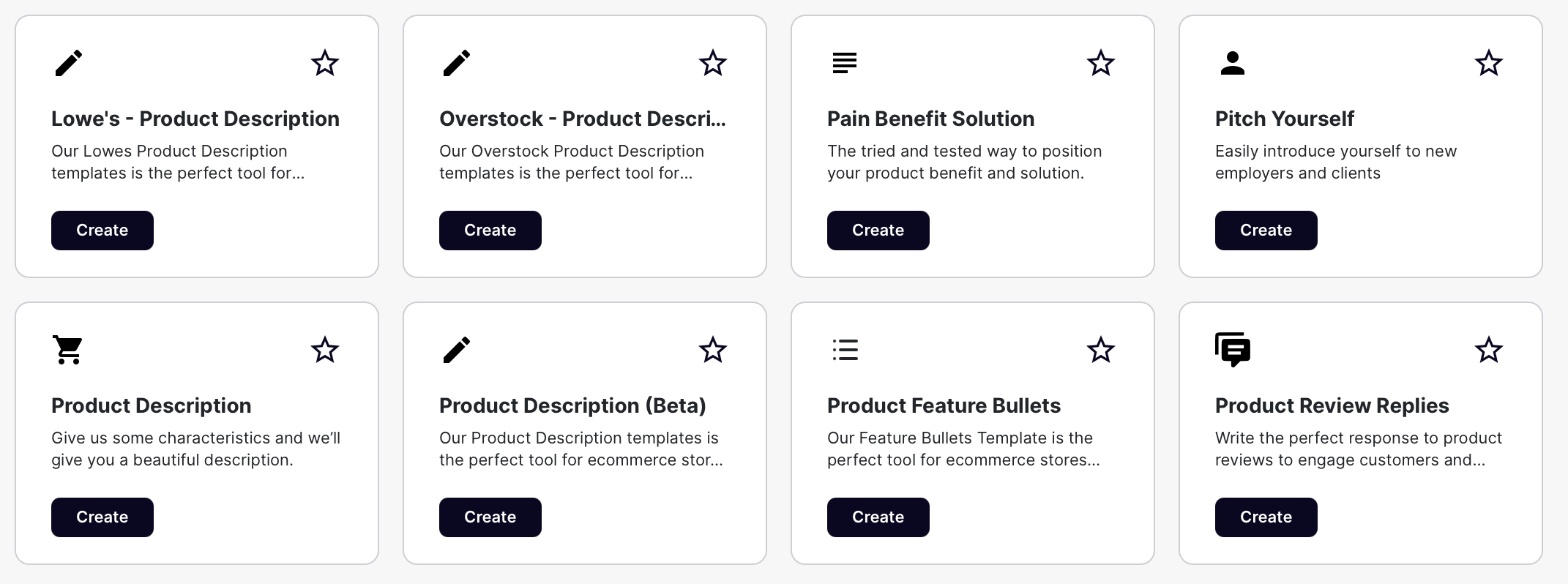Favorite the Lowe's Product Description template star
The width and height of the screenshot is (1568, 584).
pos(325,63)
